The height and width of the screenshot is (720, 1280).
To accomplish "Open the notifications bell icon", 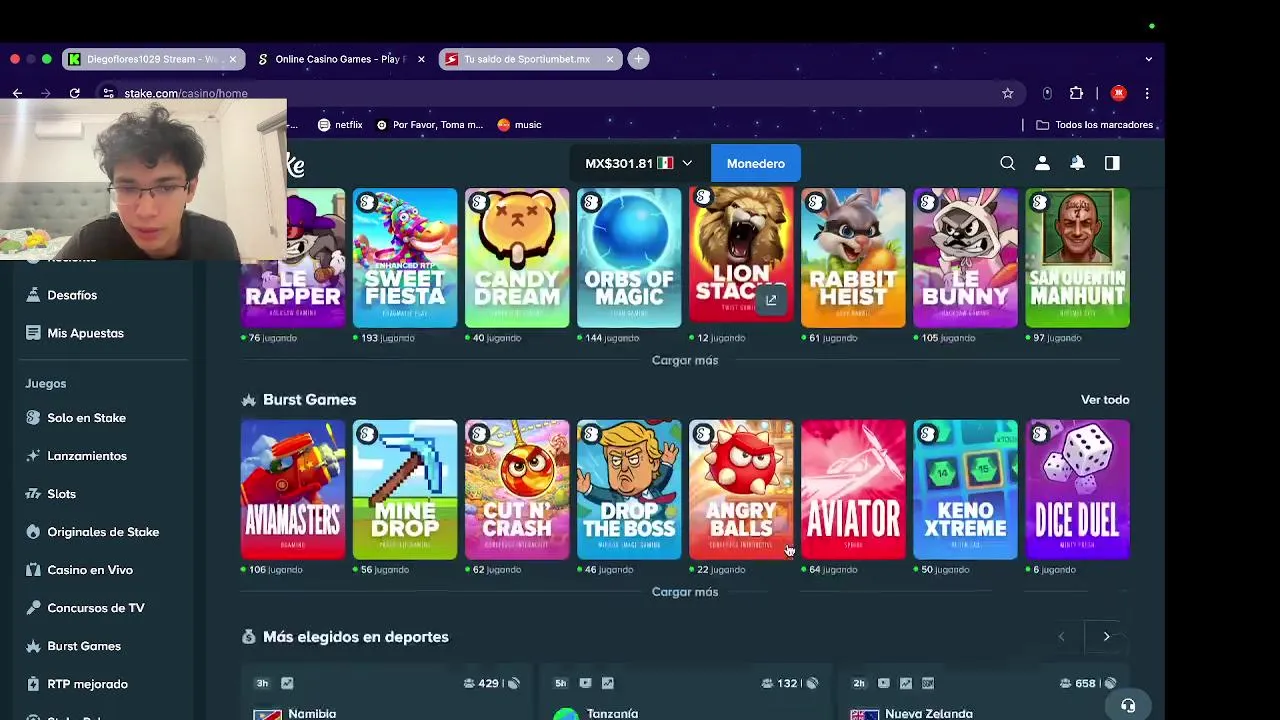I will click(x=1077, y=163).
